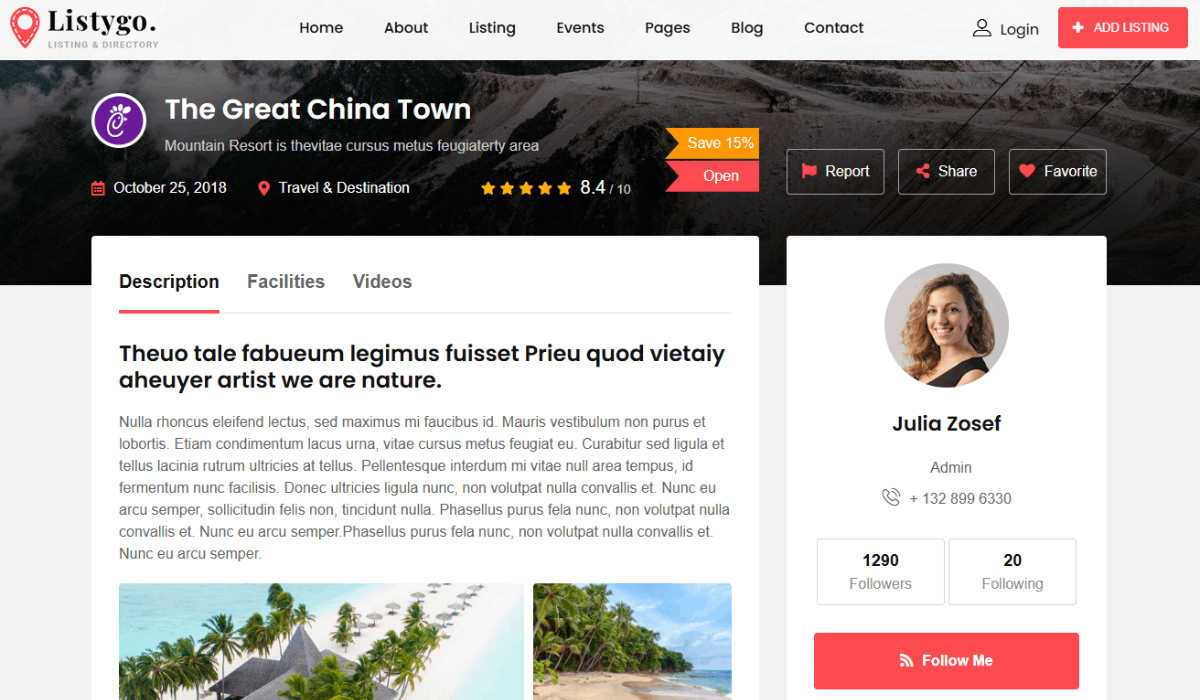Click the five-star rating icons
Screen dimensions: 1200x700
pyautogui.click(x=526, y=188)
